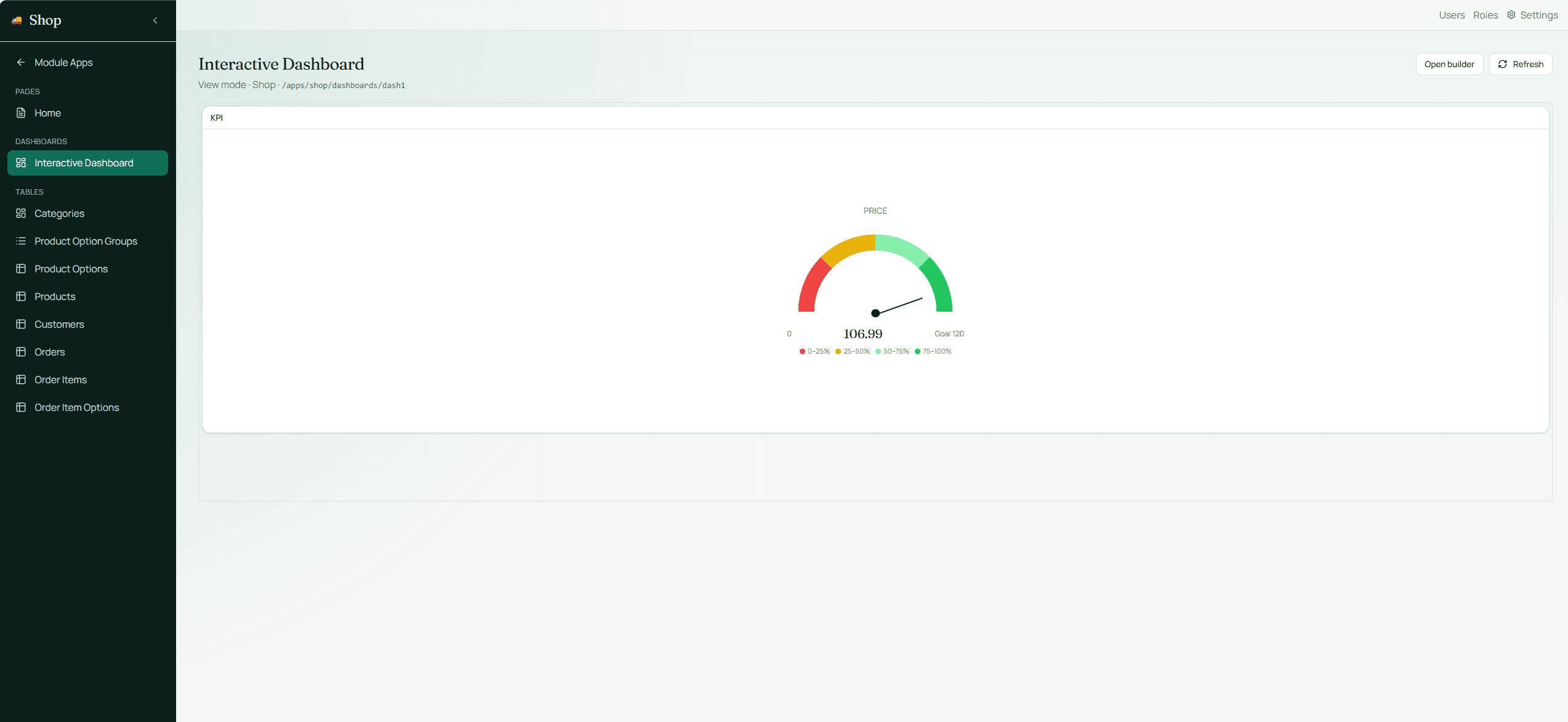Click the Product Option Groups list icon
This screenshot has width=1568, height=722.
(x=21, y=241)
